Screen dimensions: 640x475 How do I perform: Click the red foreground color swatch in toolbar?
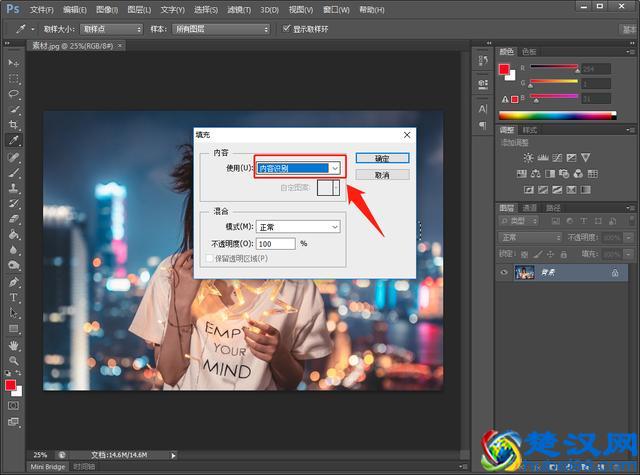(11, 384)
